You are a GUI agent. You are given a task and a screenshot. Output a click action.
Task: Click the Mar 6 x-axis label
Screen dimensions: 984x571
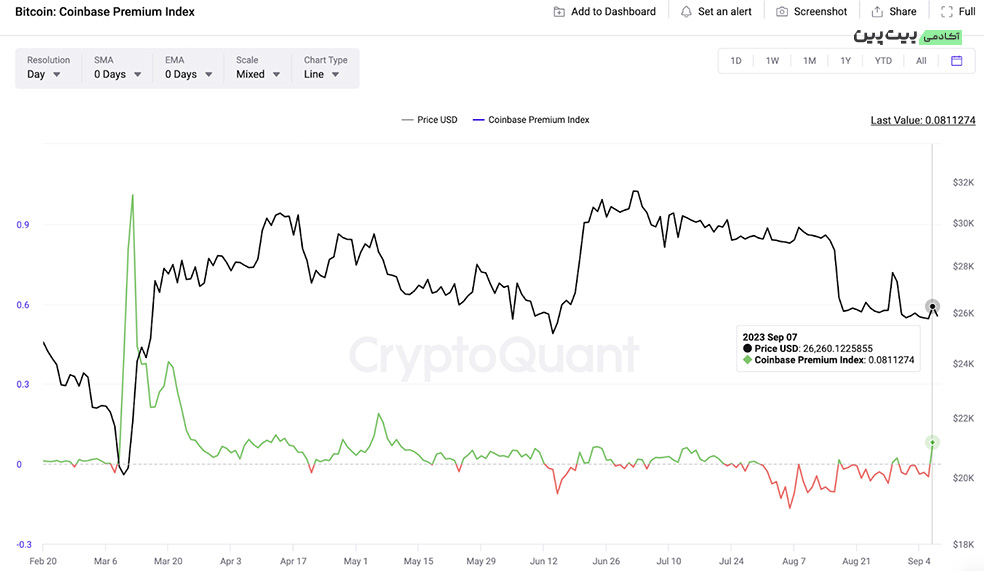(x=105, y=561)
